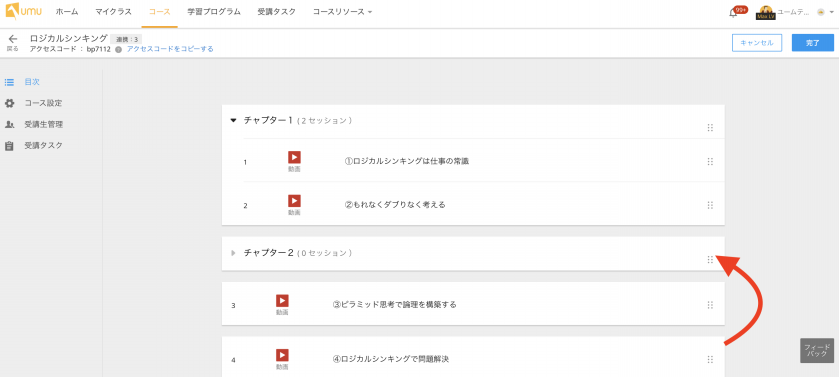
Task: Click the video icon for session 3
Action: [x=282, y=301]
